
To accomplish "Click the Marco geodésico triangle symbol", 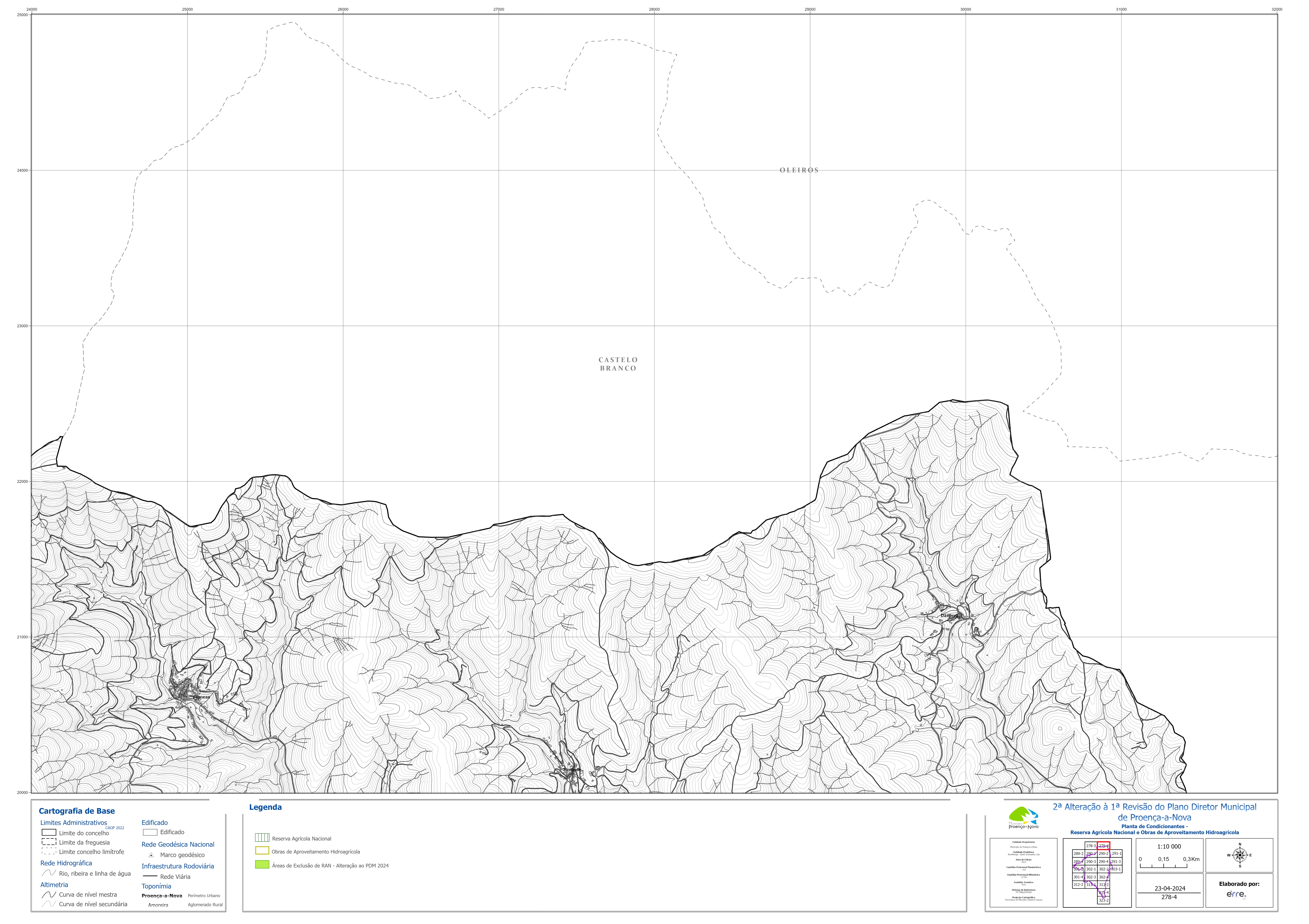I will click(151, 855).
